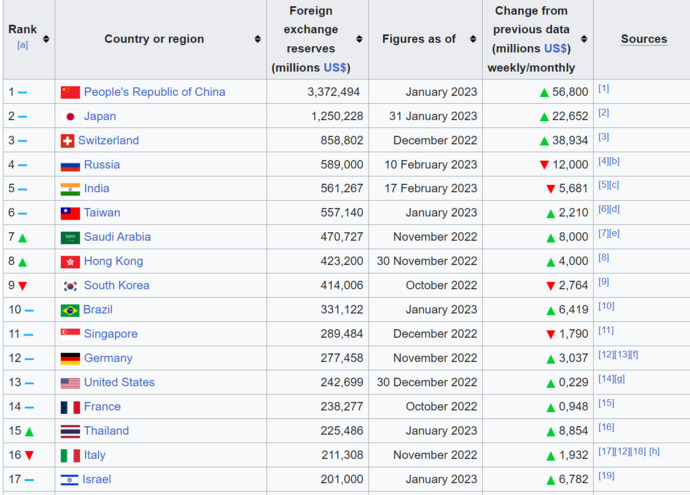
Task: Go to the Saudi Arabia page
Action: tap(117, 237)
